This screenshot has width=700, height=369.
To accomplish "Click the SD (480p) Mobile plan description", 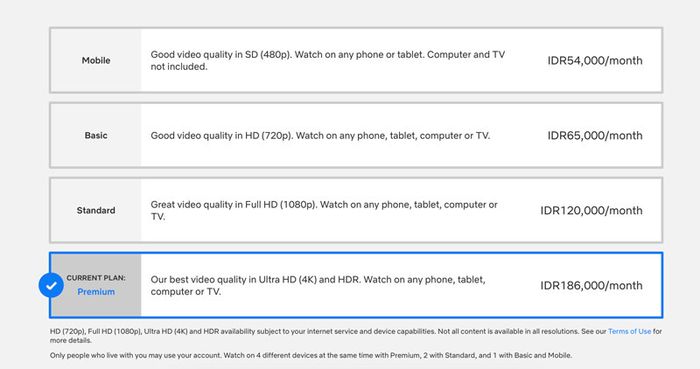I will pyautogui.click(x=328, y=60).
